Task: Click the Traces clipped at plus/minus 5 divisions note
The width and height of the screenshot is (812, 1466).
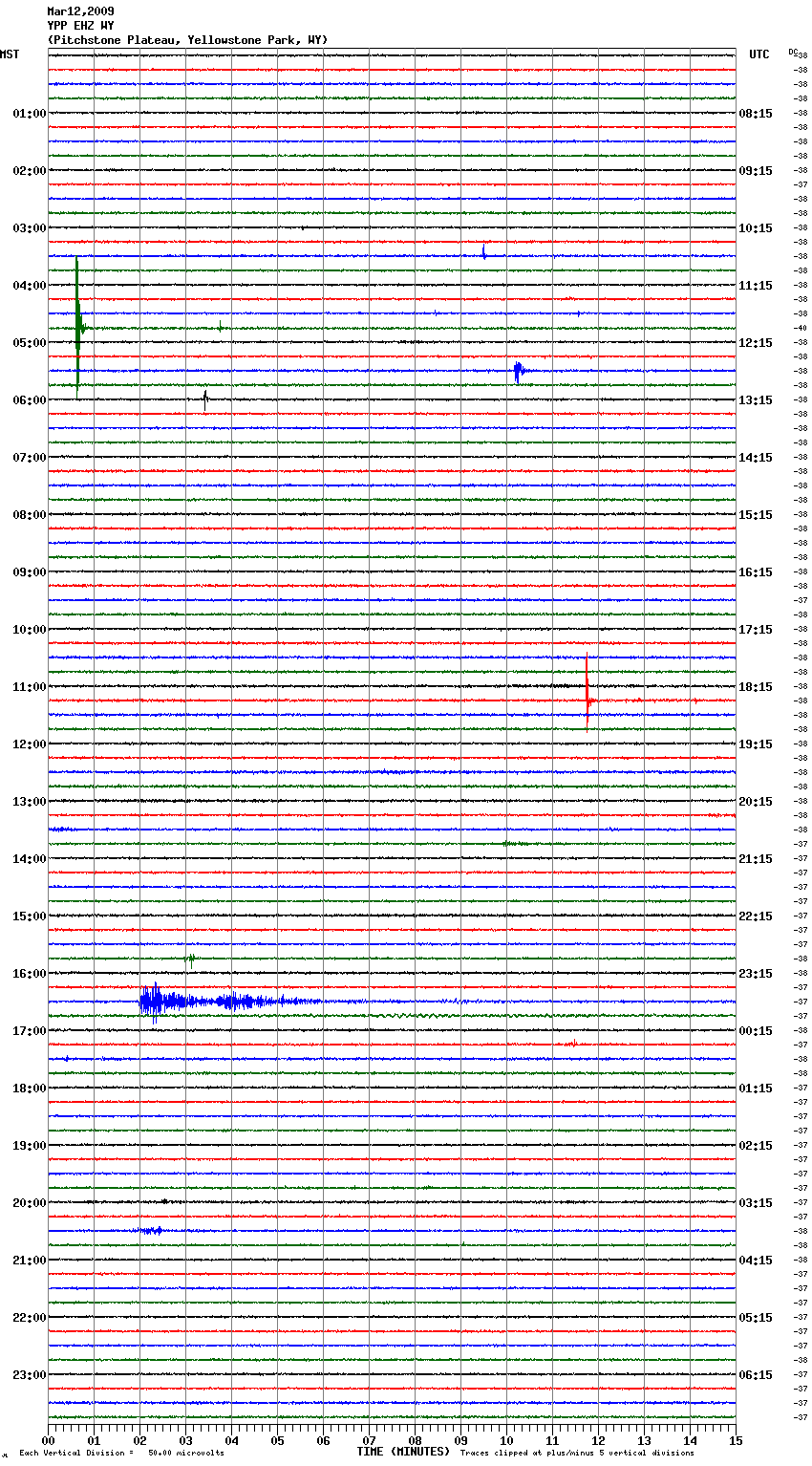Action: click(x=577, y=1453)
